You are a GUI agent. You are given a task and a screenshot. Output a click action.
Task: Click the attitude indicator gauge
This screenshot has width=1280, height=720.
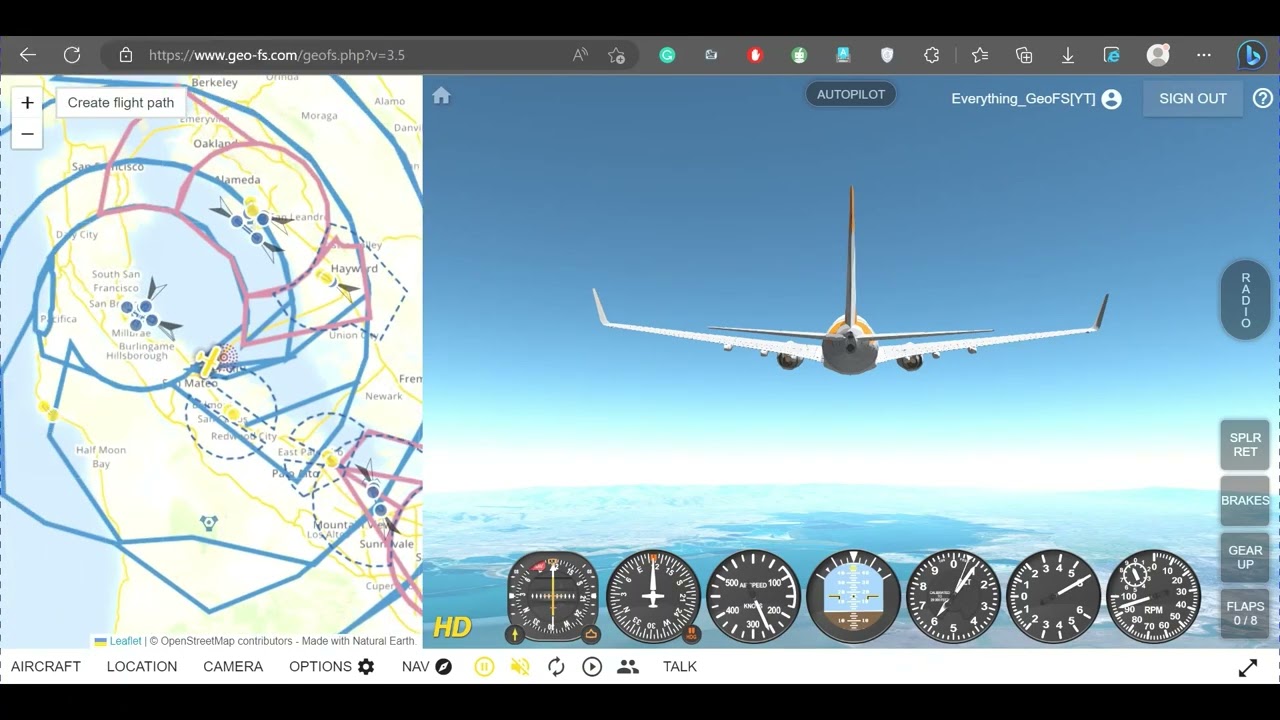pyautogui.click(x=853, y=597)
